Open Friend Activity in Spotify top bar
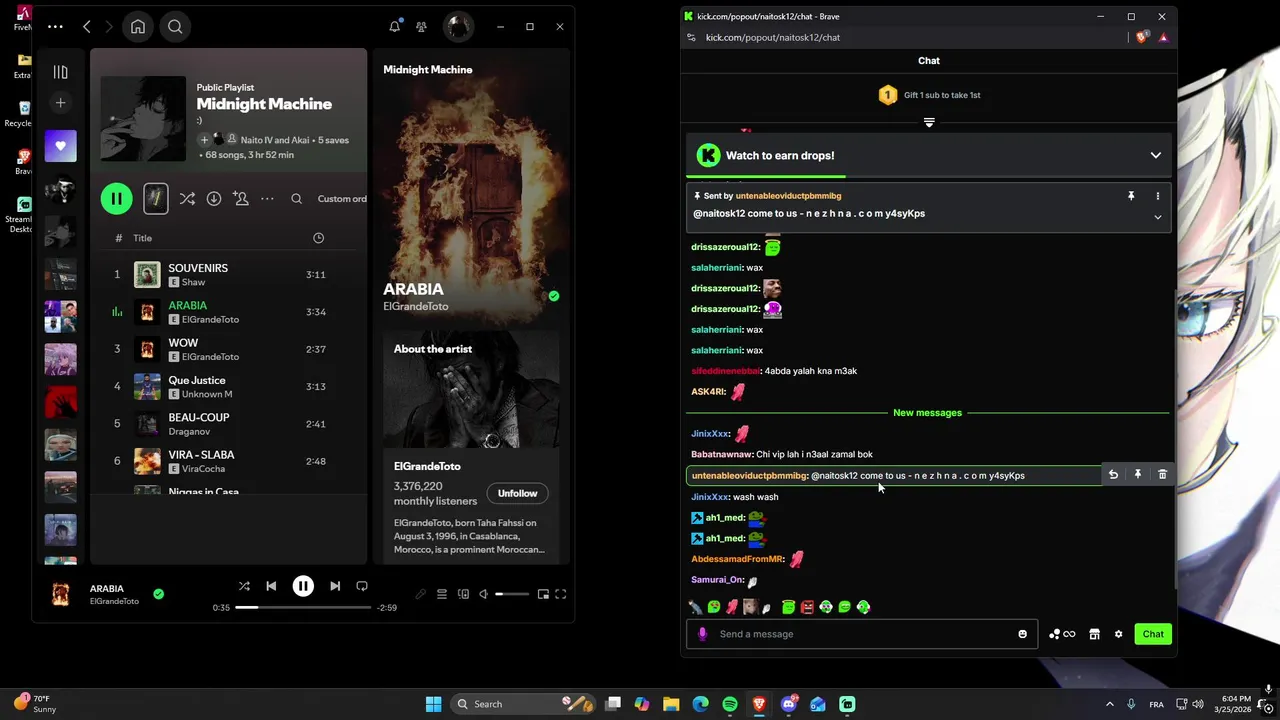1280x720 pixels. click(421, 27)
